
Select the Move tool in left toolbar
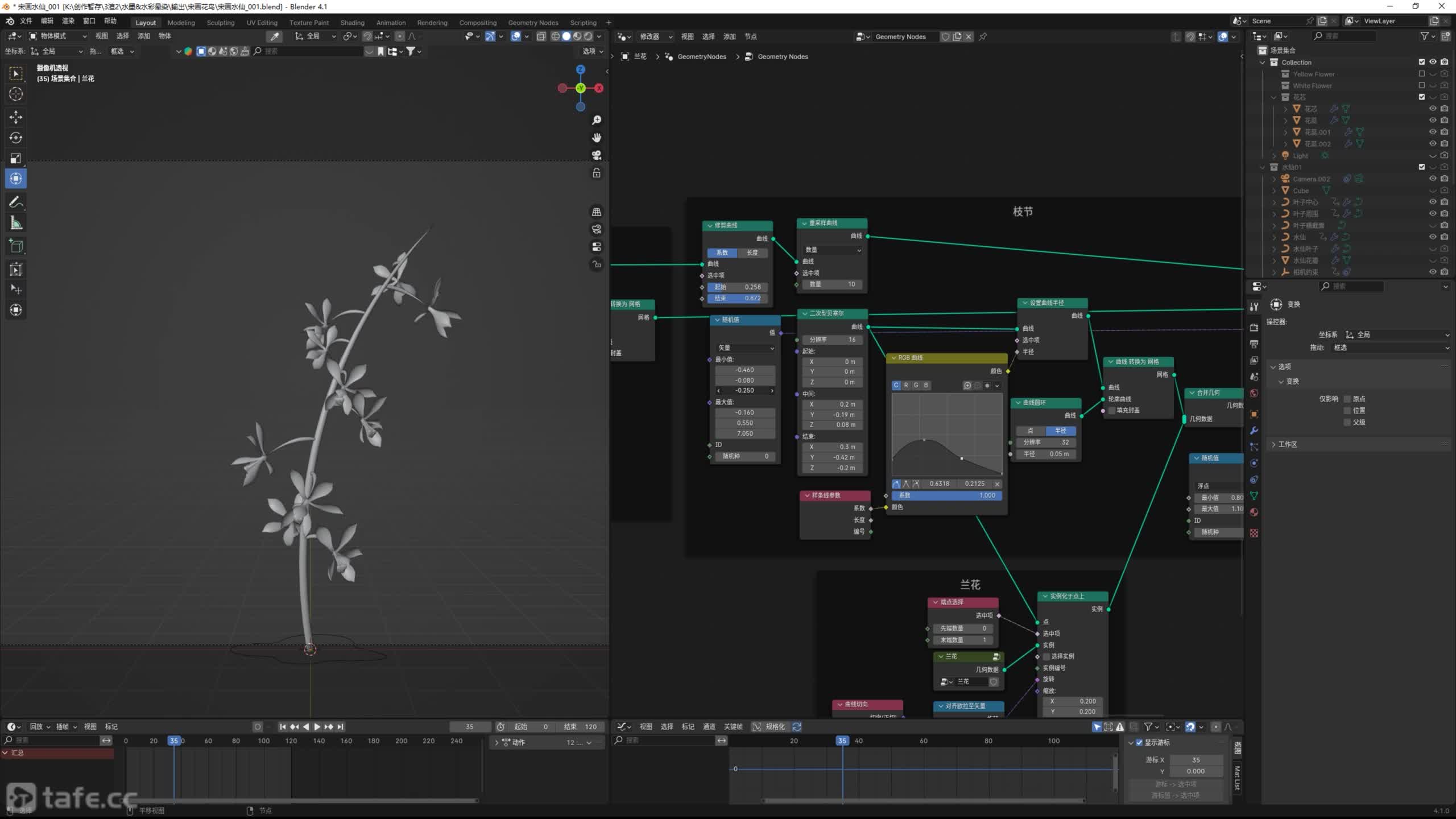pos(16,117)
